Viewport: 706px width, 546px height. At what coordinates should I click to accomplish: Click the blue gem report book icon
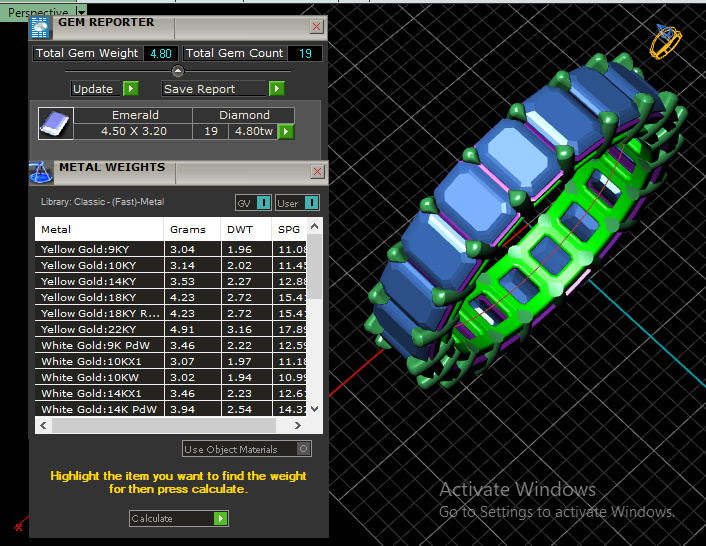(55, 123)
